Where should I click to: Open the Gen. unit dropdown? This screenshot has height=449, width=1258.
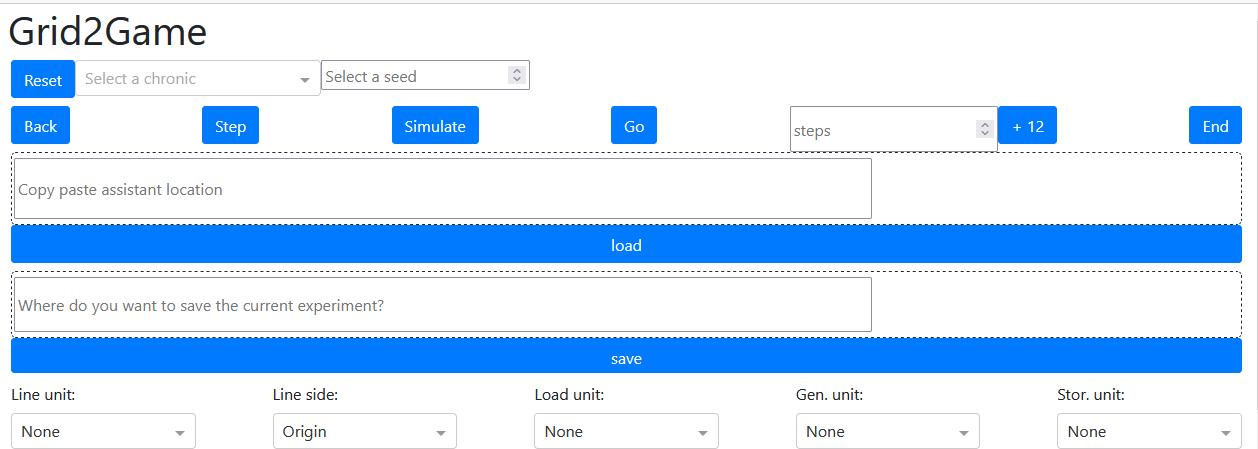pyautogui.click(x=888, y=431)
